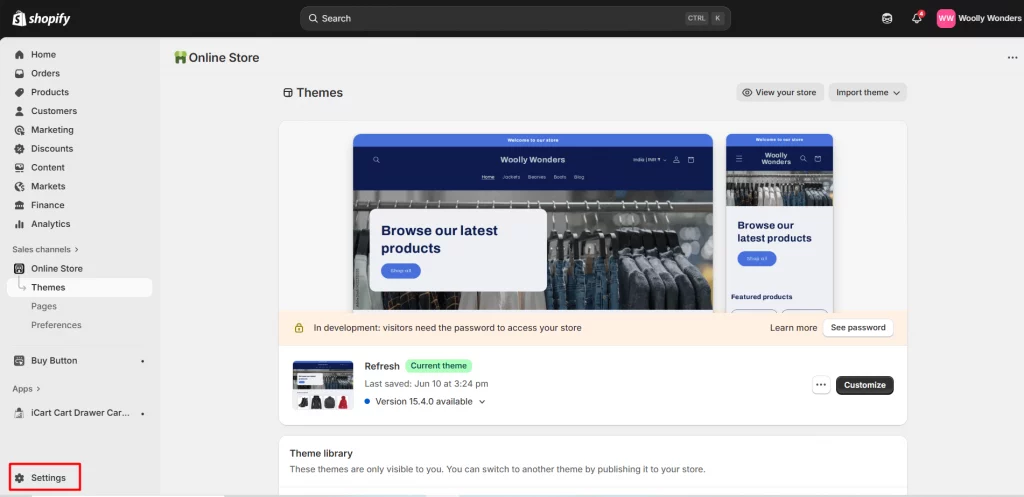Screen dimensions: 1024x497
Task: Click the See password button
Action: [857, 328]
